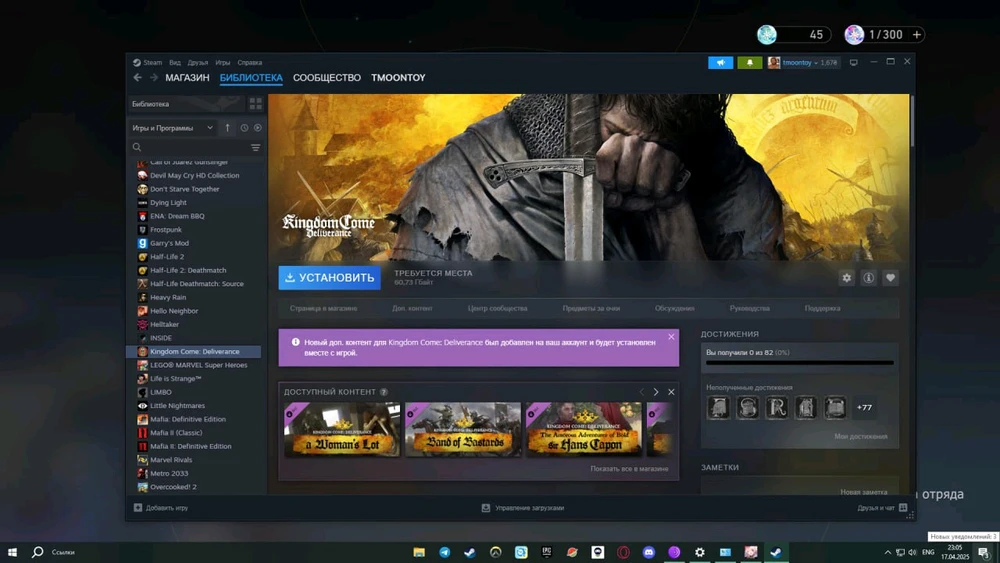Open Epic Games Launcher from taskbar
1000x563 pixels.
[x=547, y=552]
